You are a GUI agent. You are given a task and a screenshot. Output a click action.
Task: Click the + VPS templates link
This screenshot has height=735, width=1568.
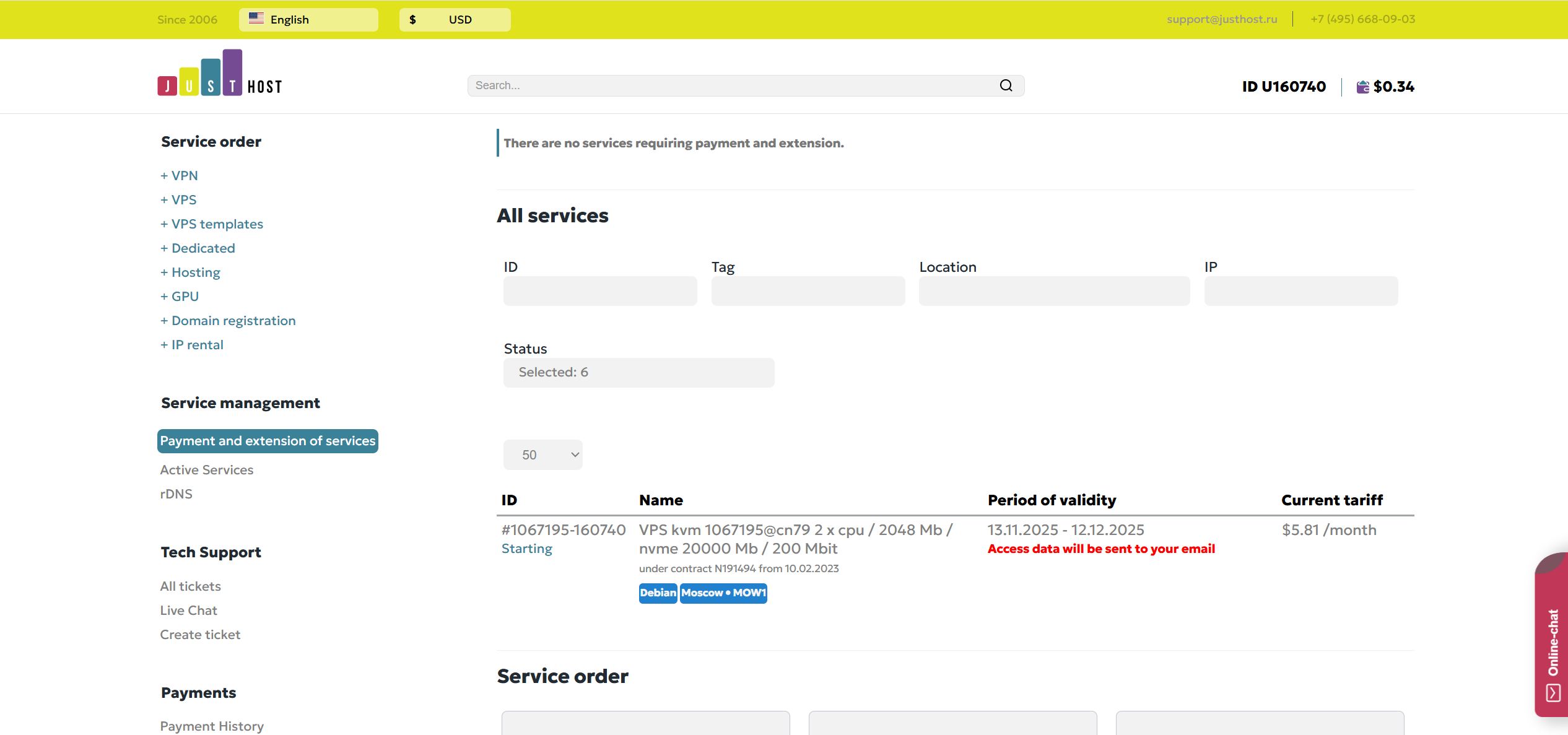point(212,224)
